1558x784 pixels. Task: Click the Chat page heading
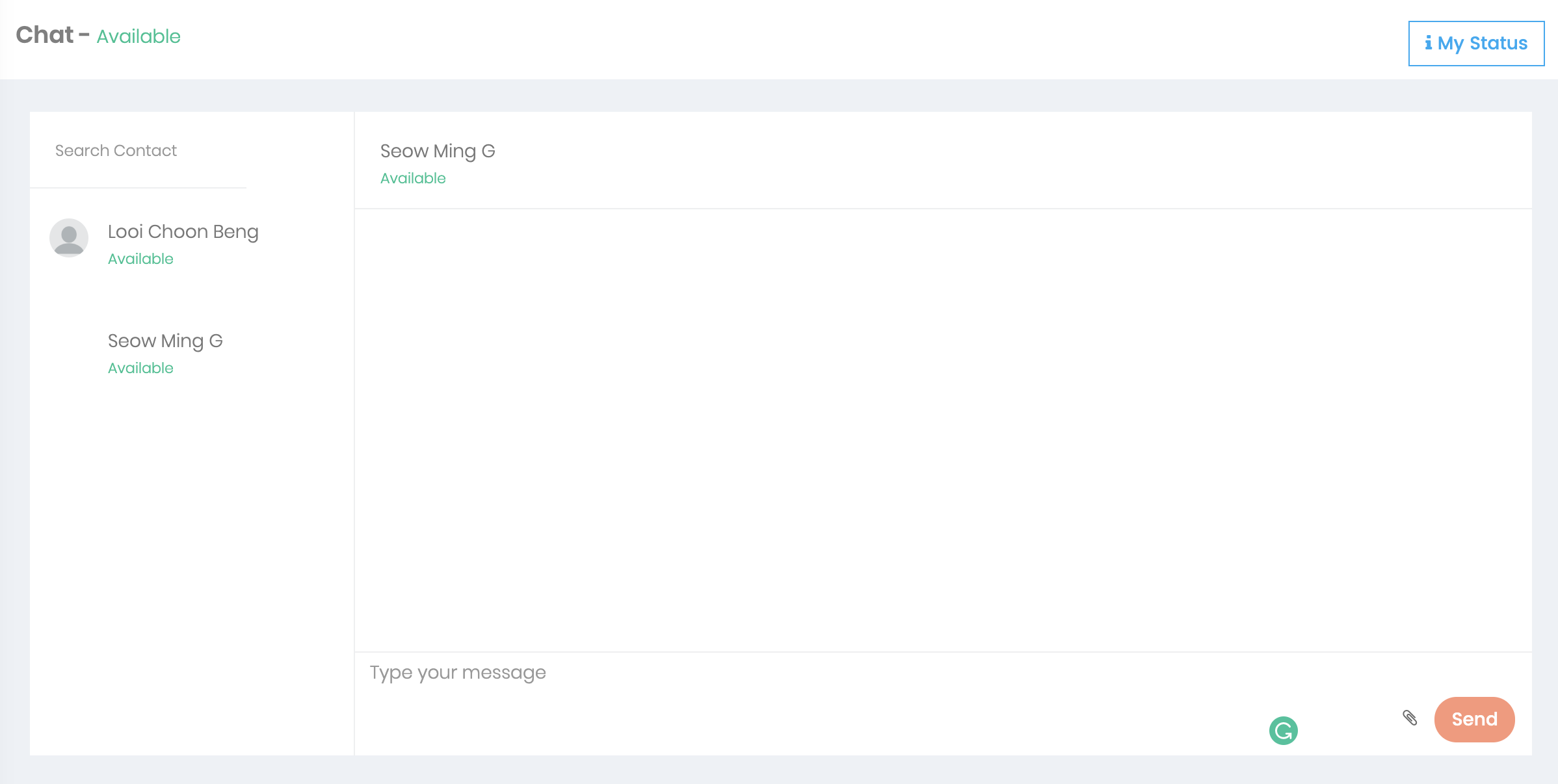pyautogui.click(x=45, y=35)
